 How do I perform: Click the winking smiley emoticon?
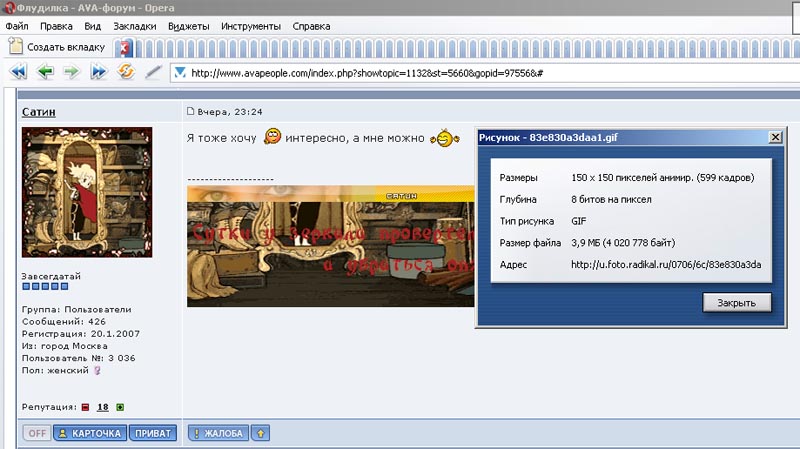[x=444, y=138]
